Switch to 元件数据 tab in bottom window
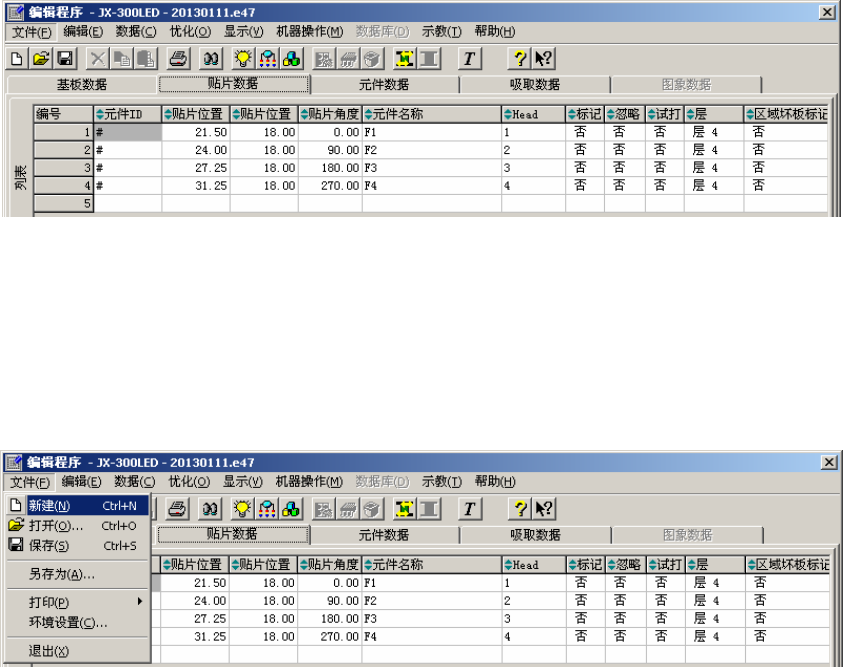 coord(384,535)
